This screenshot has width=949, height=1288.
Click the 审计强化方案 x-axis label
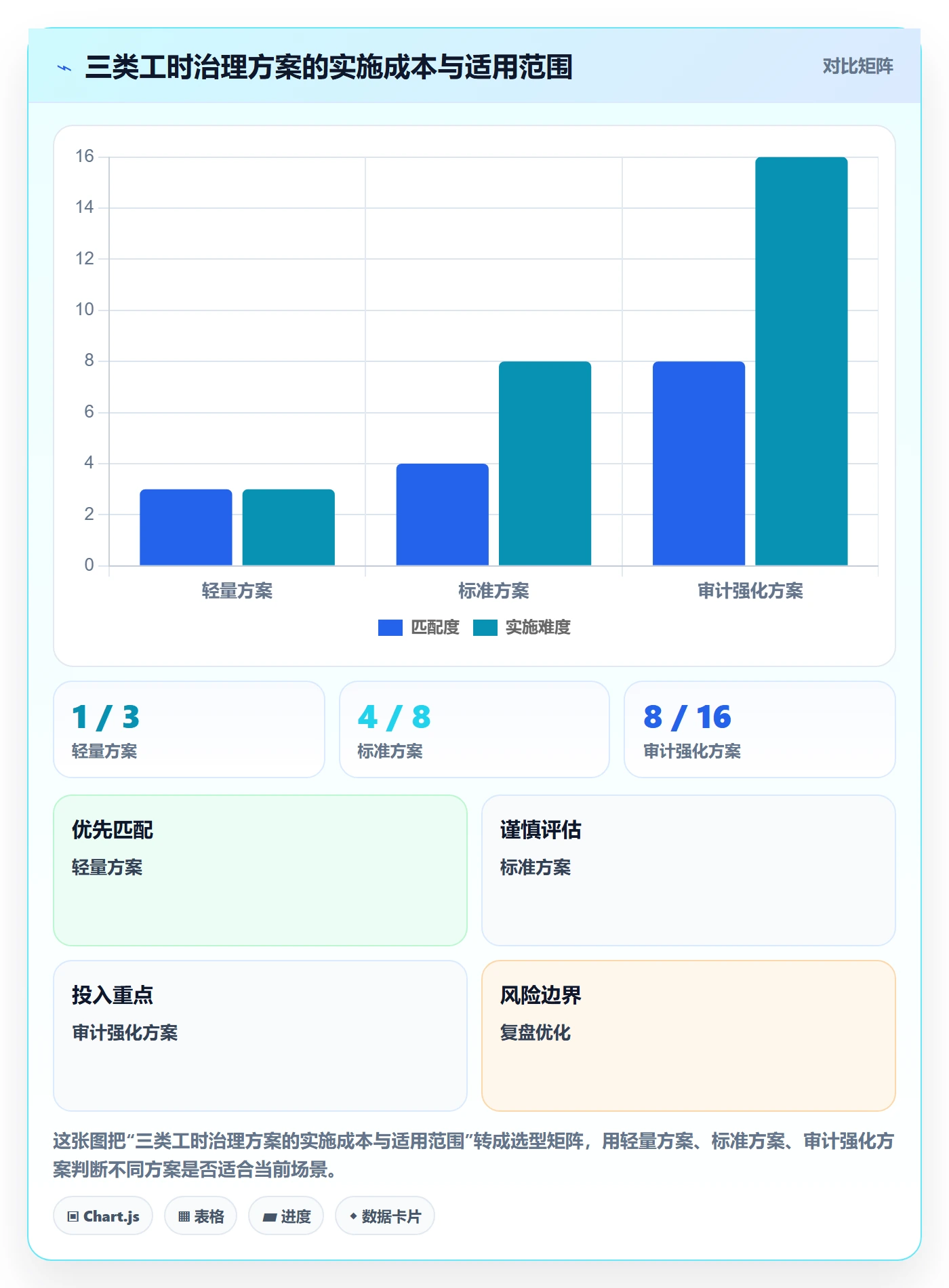pyautogui.click(x=750, y=591)
